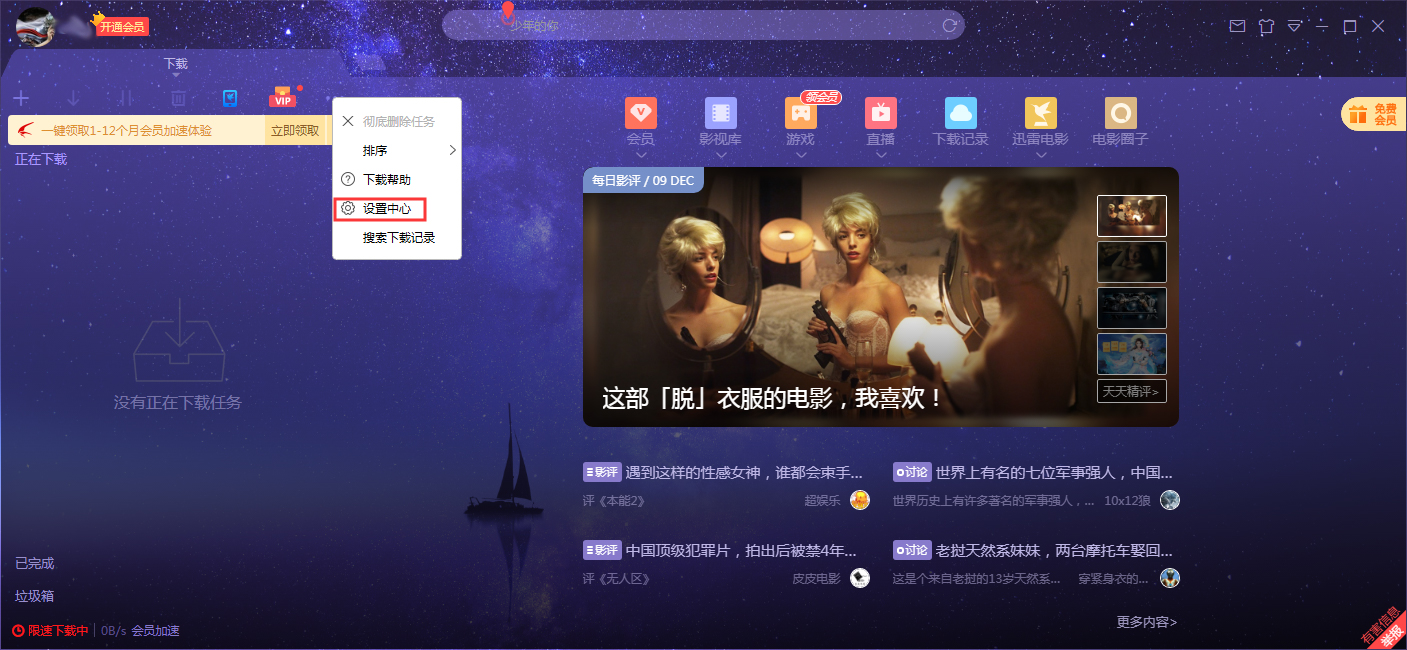
Task: Switch to the 已完成 downloads section
Action: click(x=34, y=563)
